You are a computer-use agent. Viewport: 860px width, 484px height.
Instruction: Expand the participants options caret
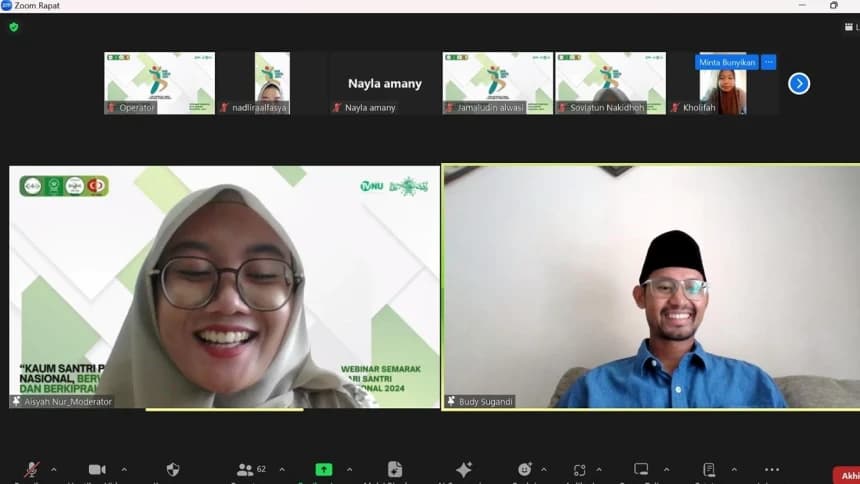pyautogui.click(x=282, y=469)
